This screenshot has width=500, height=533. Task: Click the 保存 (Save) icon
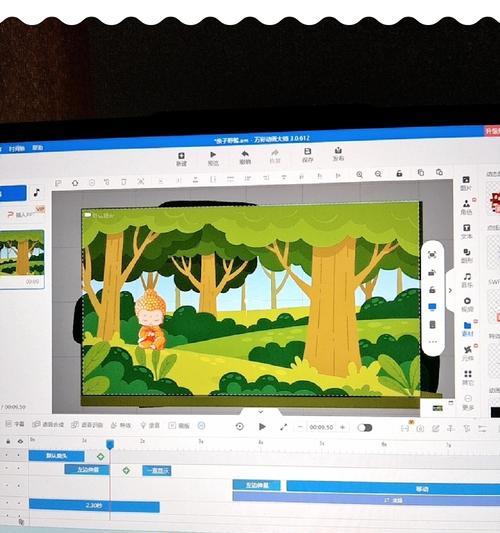tap(307, 155)
